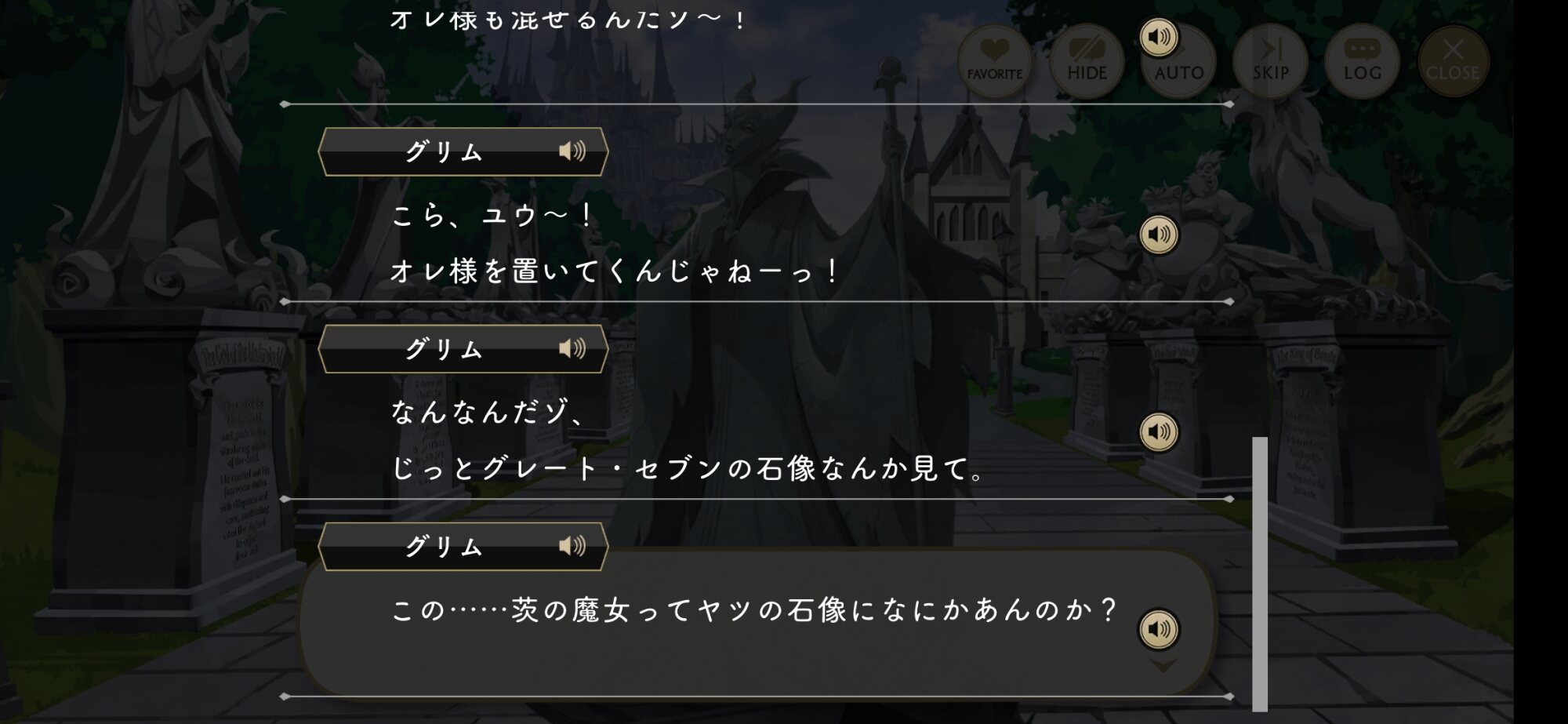This screenshot has height=724, width=1568.
Task: Play voice for "この……茨の魔女" line
Action: click(x=1159, y=629)
